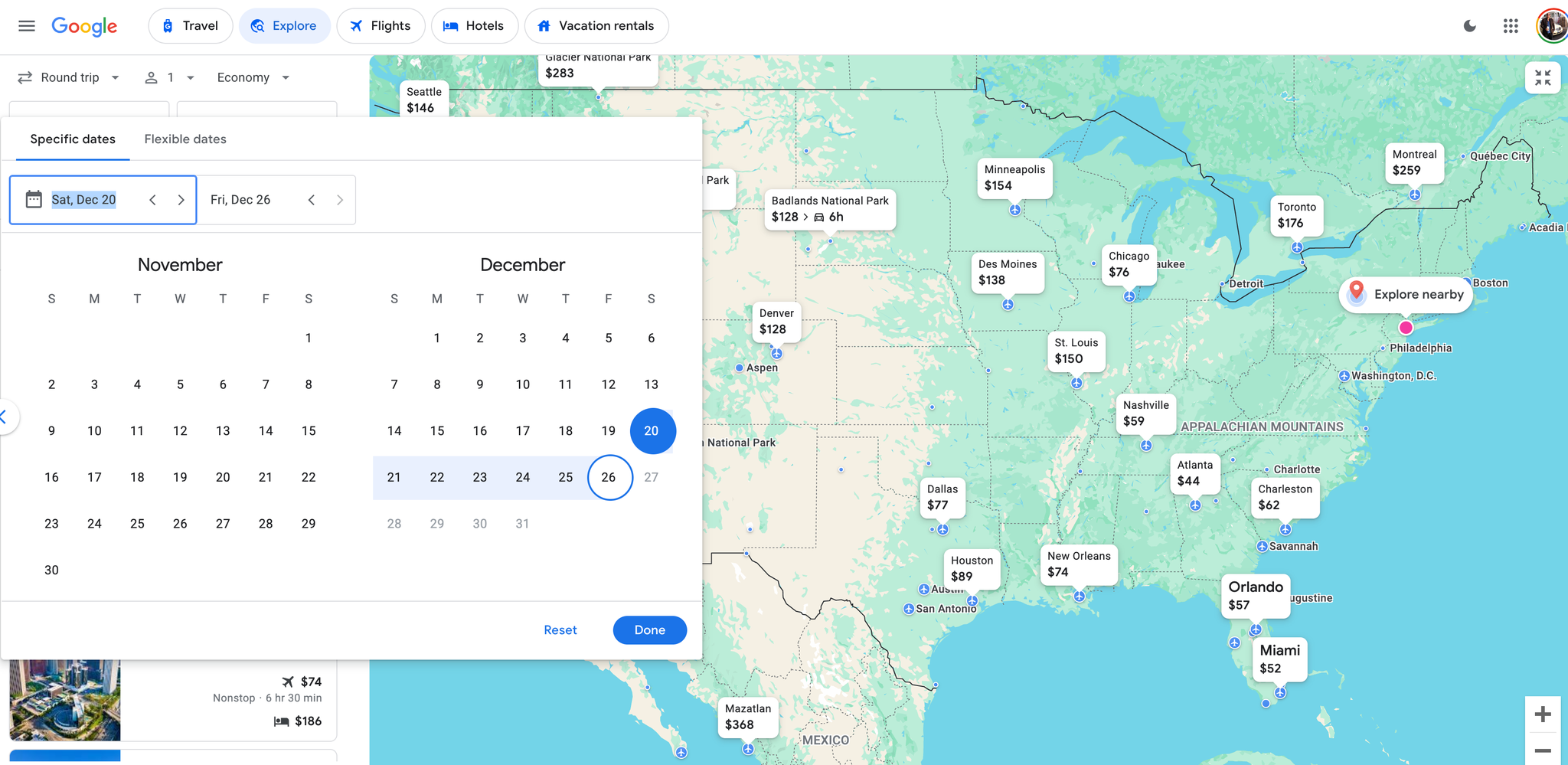
Task: Click the Done button
Action: pyautogui.click(x=649, y=629)
